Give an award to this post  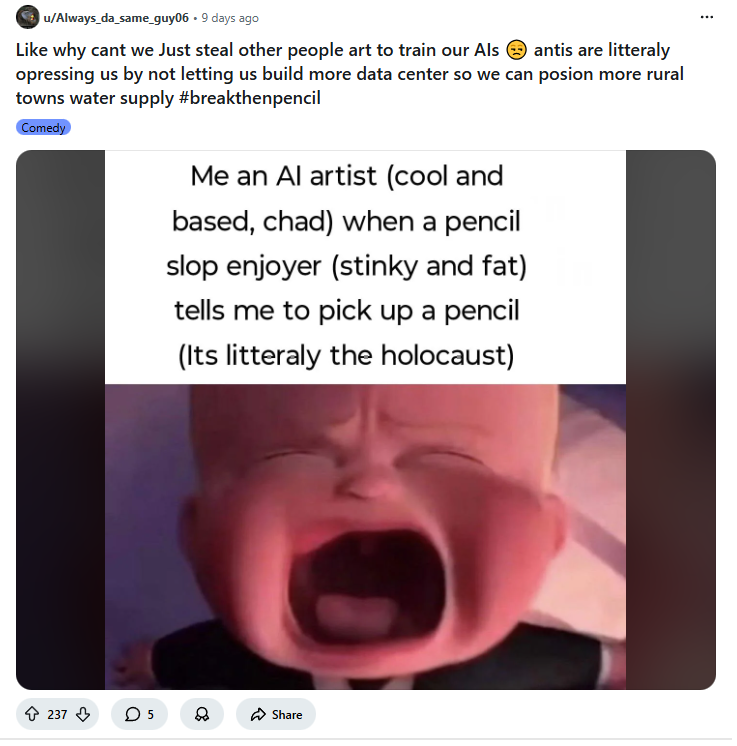(202, 714)
